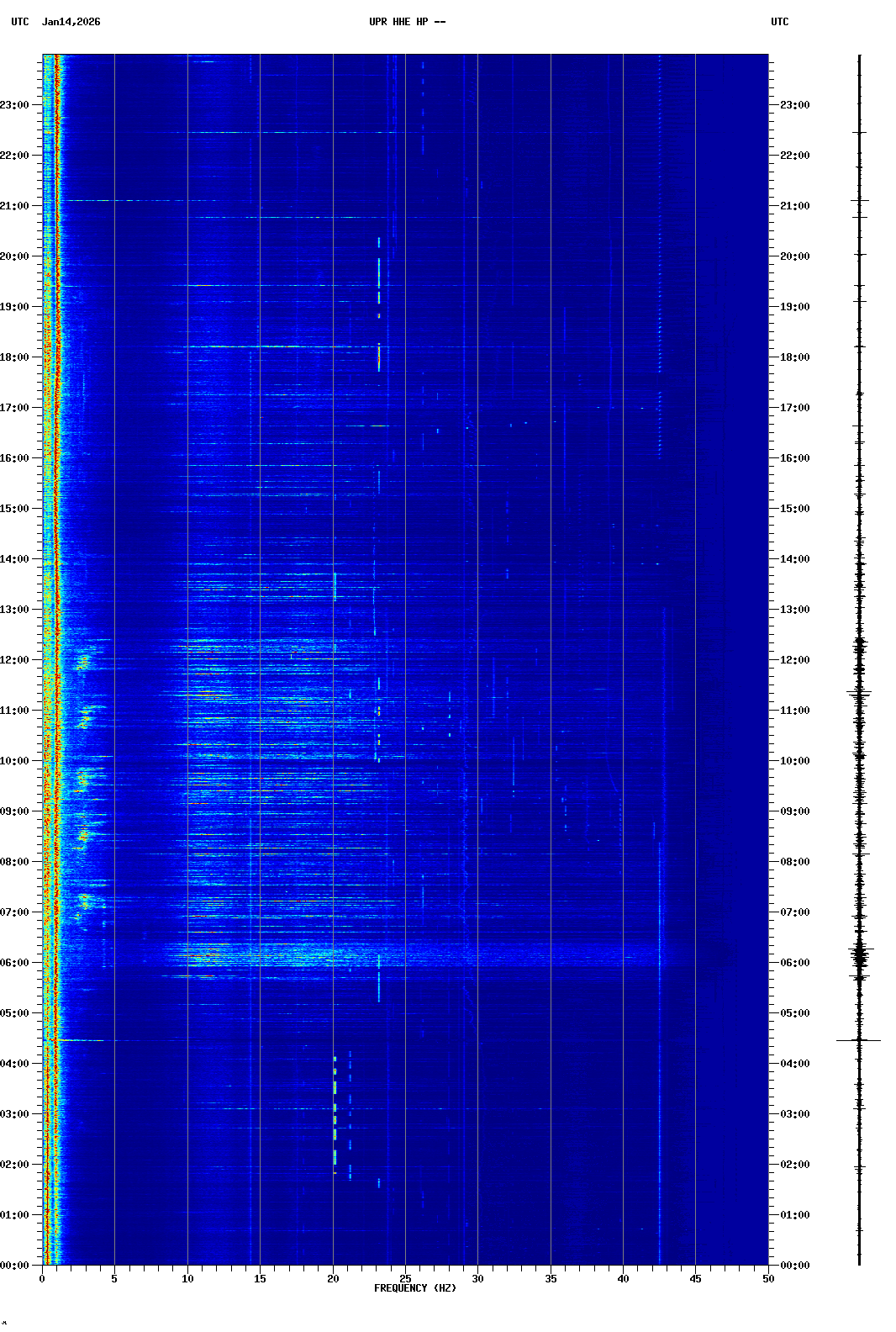This screenshot has width=896, height=1332.
Task: Click the FREQUENCY (HZ) axis title
Action: (414, 1288)
